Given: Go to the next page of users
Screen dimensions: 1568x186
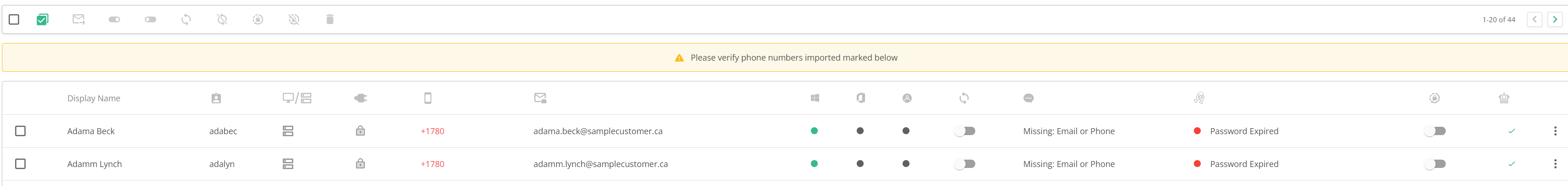Looking at the screenshot, I should (x=1555, y=19).
